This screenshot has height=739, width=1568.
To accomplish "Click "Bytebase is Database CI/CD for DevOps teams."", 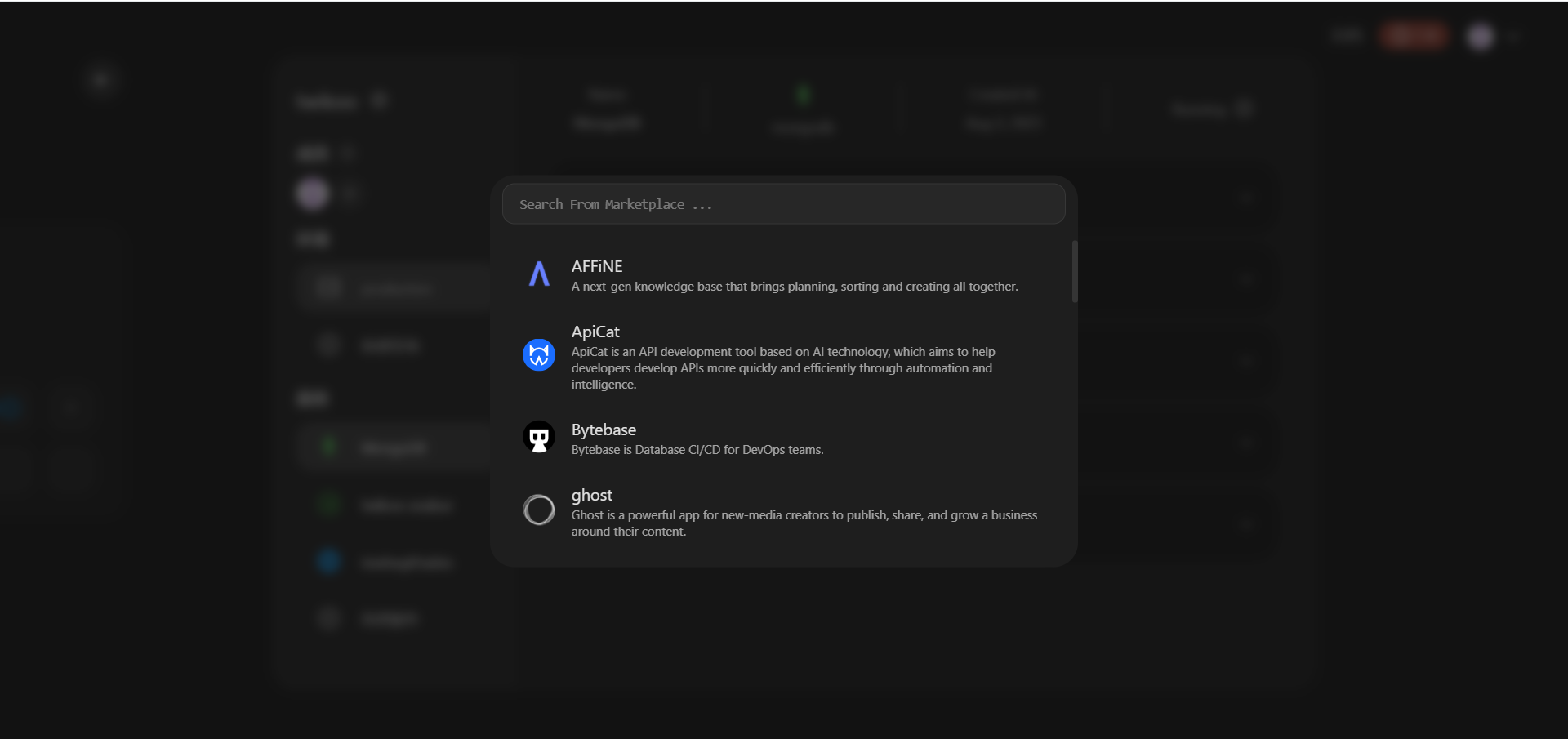I will 697,450.
